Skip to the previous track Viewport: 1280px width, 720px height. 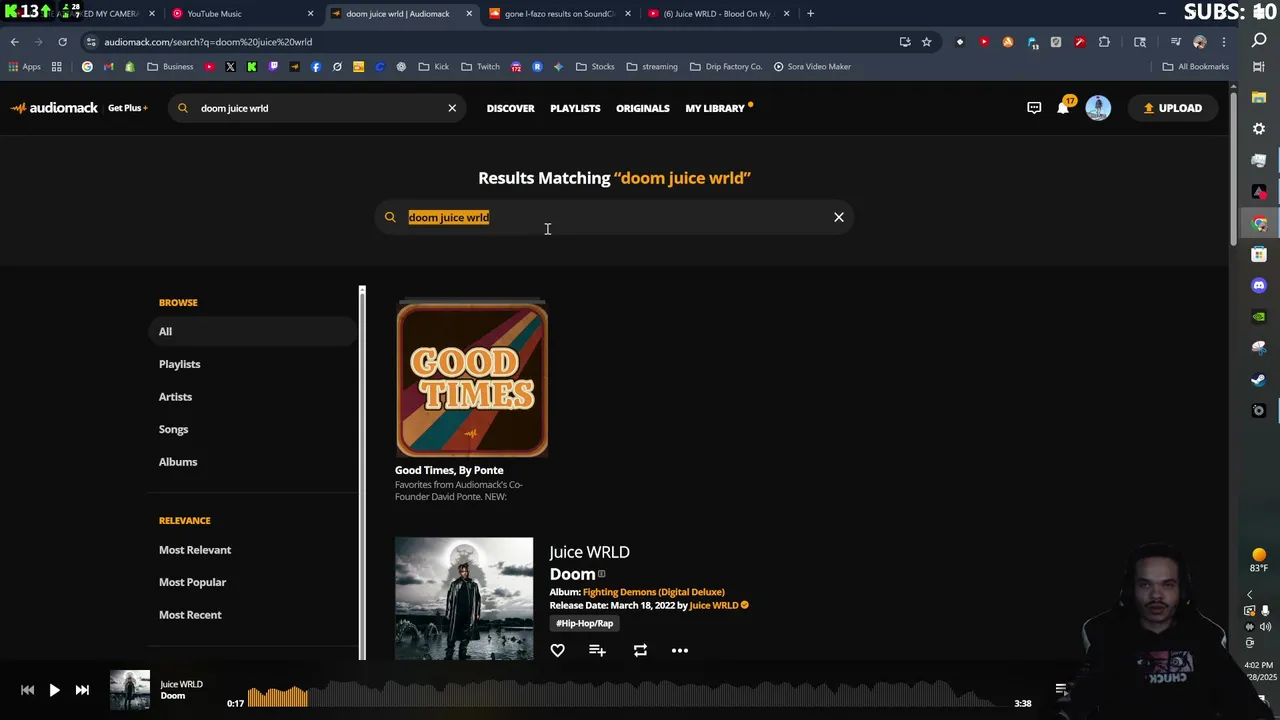click(x=27, y=690)
